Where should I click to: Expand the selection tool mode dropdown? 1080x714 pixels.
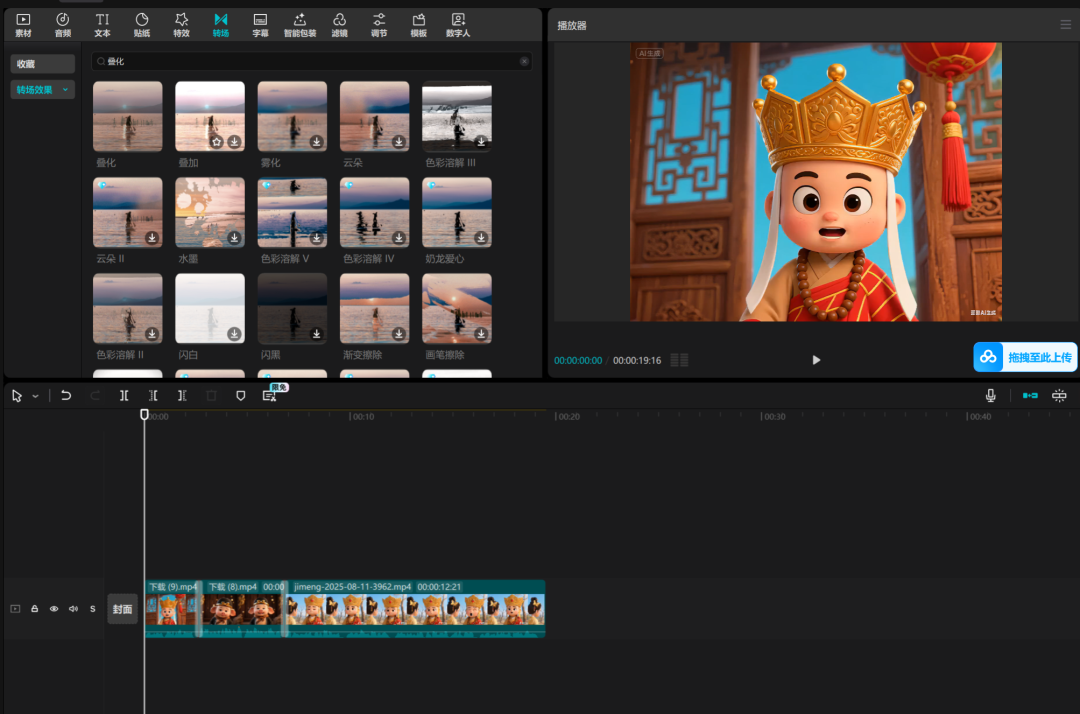[x=35, y=396]
